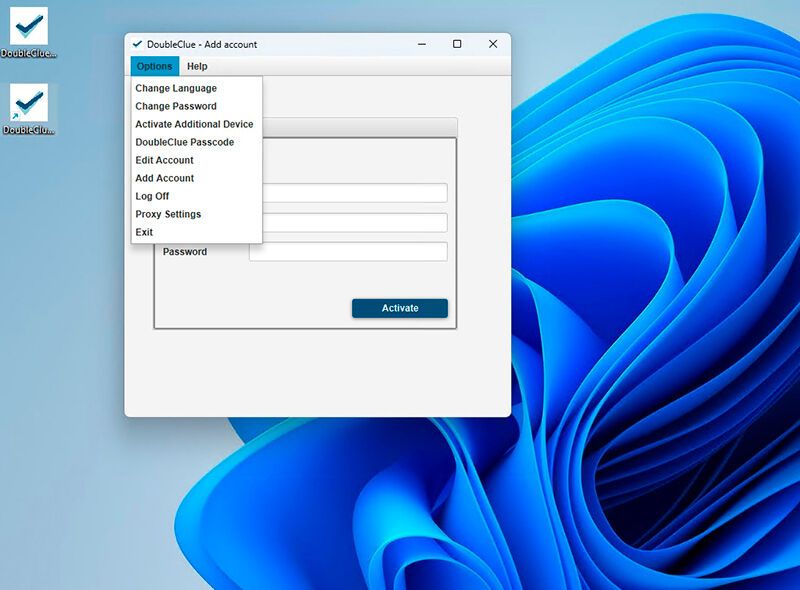The height and width of the screenshot is (590, 800).
Task: Click the first text field above Password
Action: [x=355, y=193]
